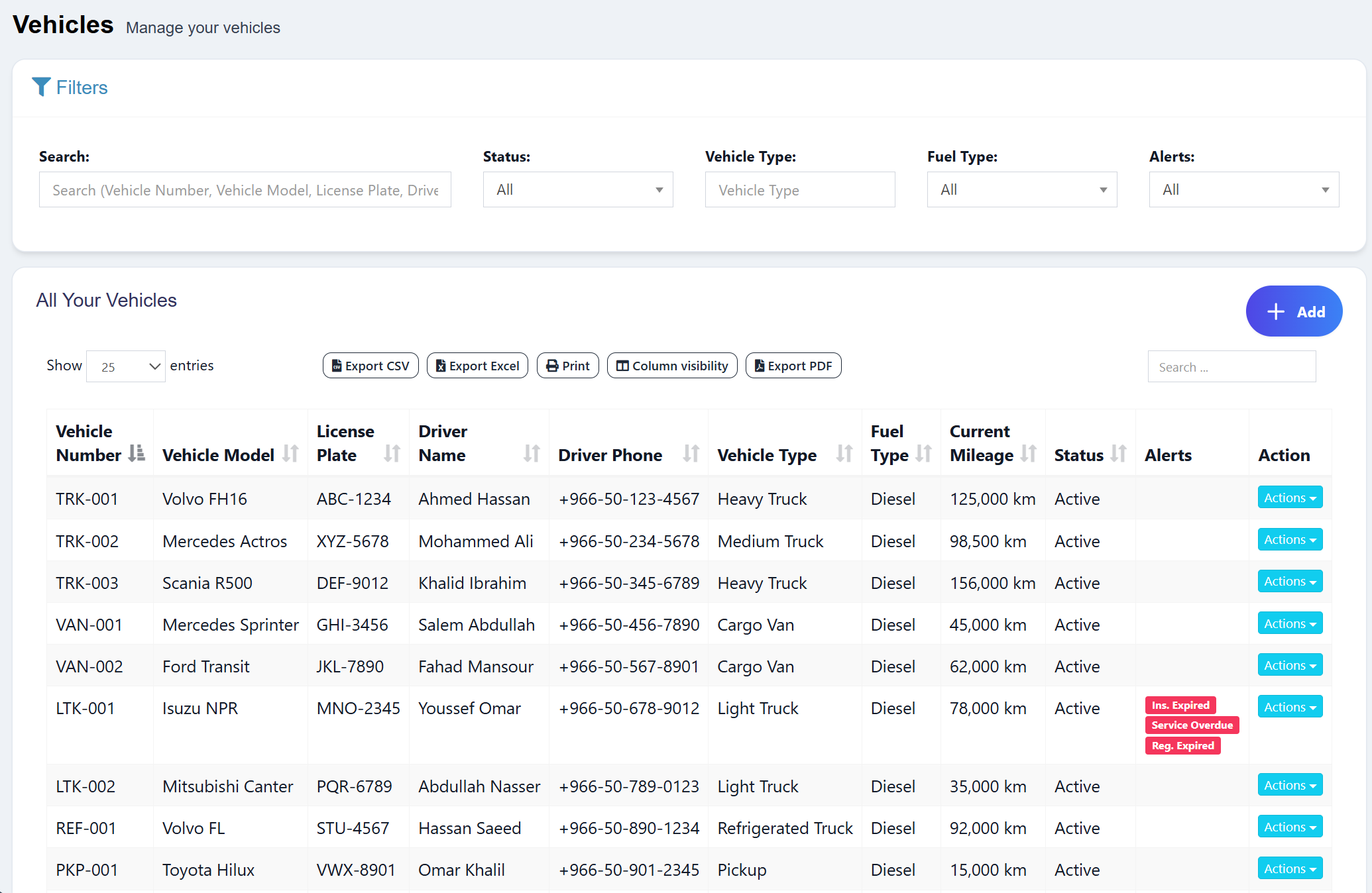Sort by Vehicle Number column icon
This screenshot has height=893, width=1372.
(x=137, y=454)
